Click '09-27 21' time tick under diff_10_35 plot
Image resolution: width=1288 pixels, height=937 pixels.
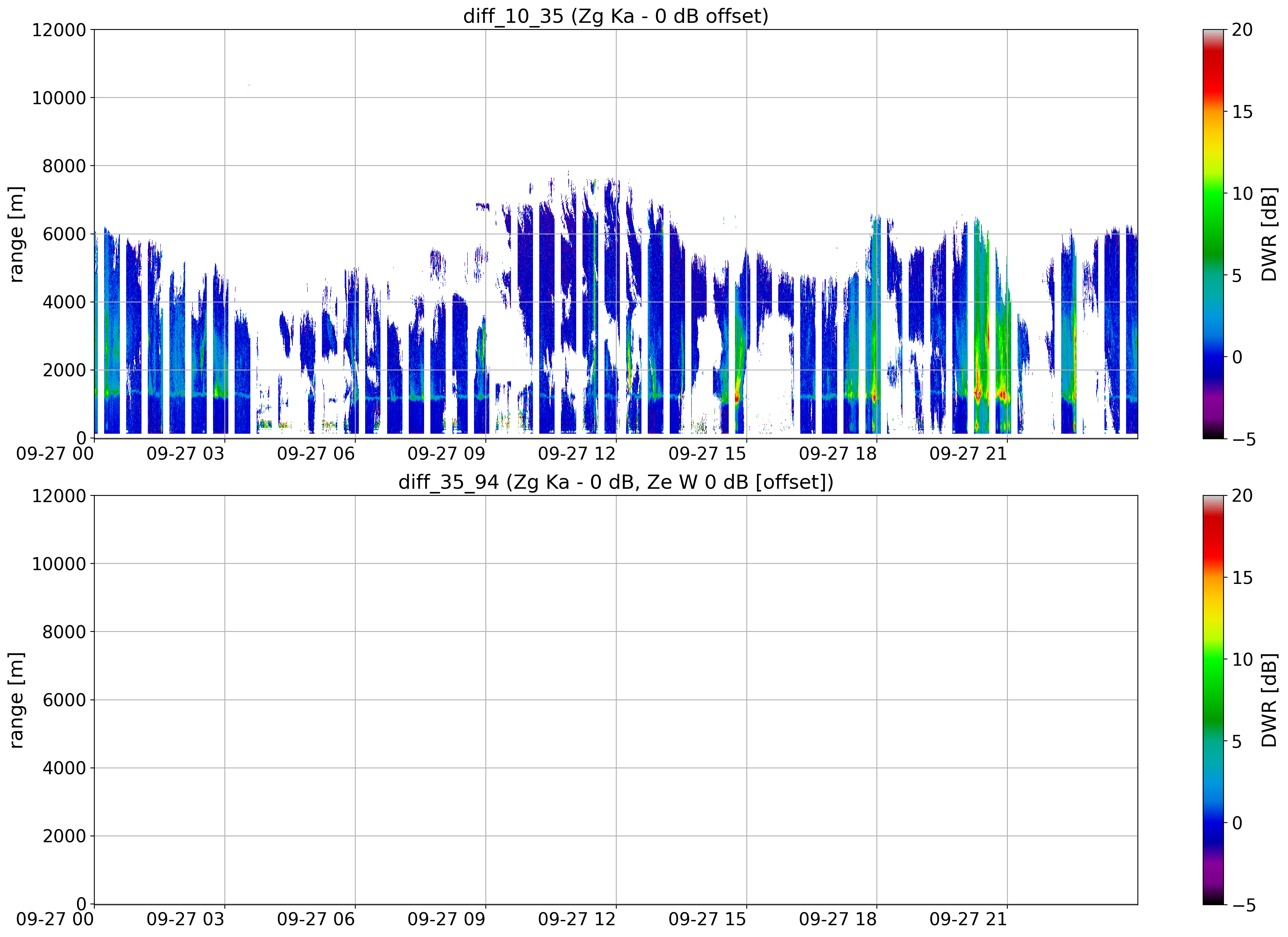click(x=968, y=454)
